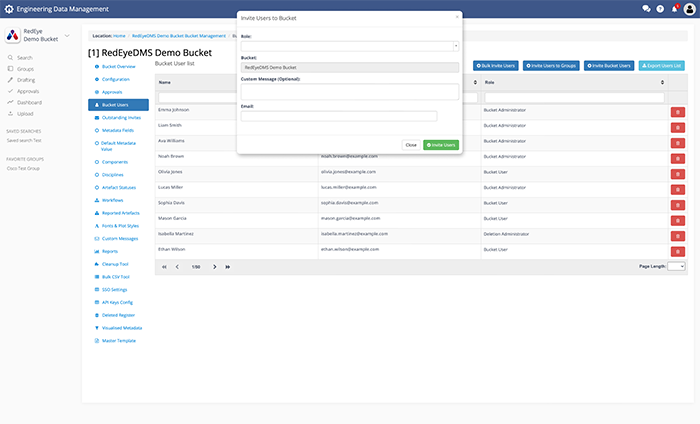The image size is (700, 424).
Task: Open the notifications bell icon
Action: (675, 8)
